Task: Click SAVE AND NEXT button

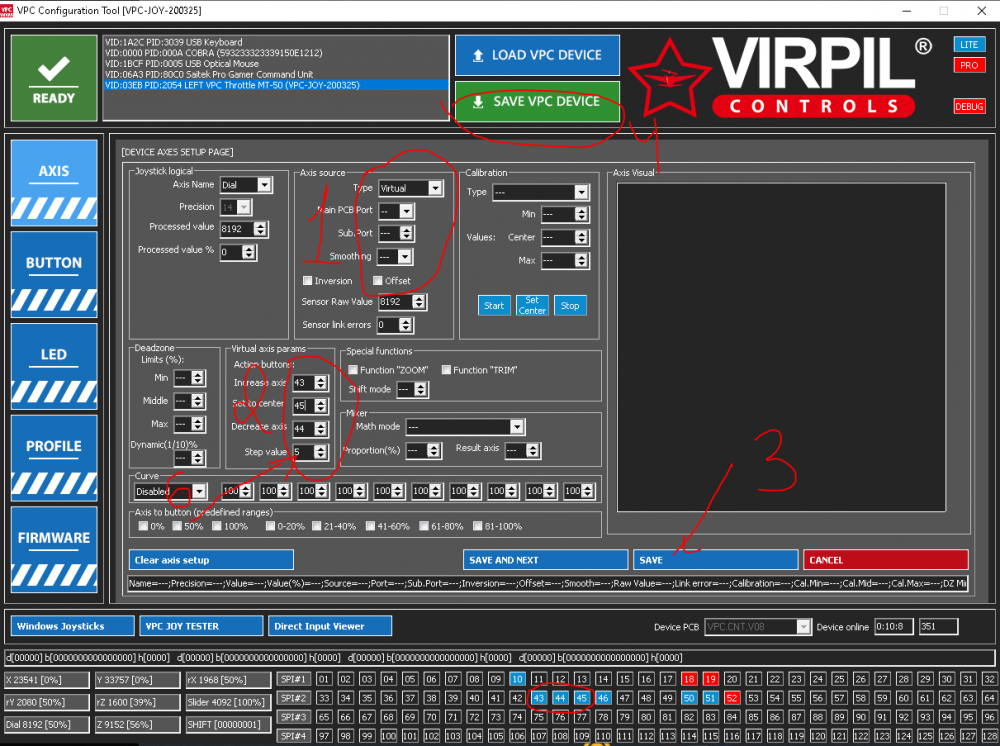Action: click(545, 560)
